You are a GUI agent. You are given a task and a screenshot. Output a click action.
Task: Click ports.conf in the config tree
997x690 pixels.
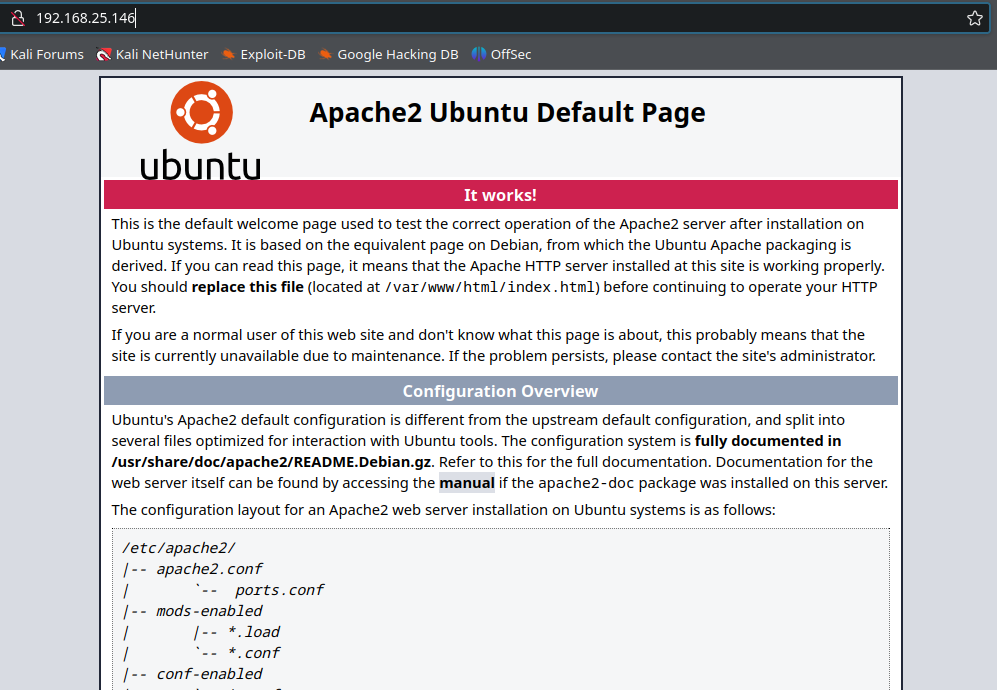coord(279,590)
